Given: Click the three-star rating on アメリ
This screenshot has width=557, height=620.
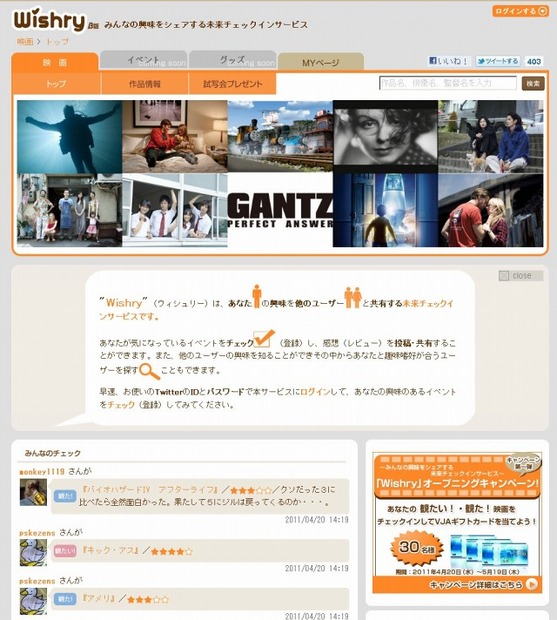Looking at the screenshot, I should pos(148,599).
